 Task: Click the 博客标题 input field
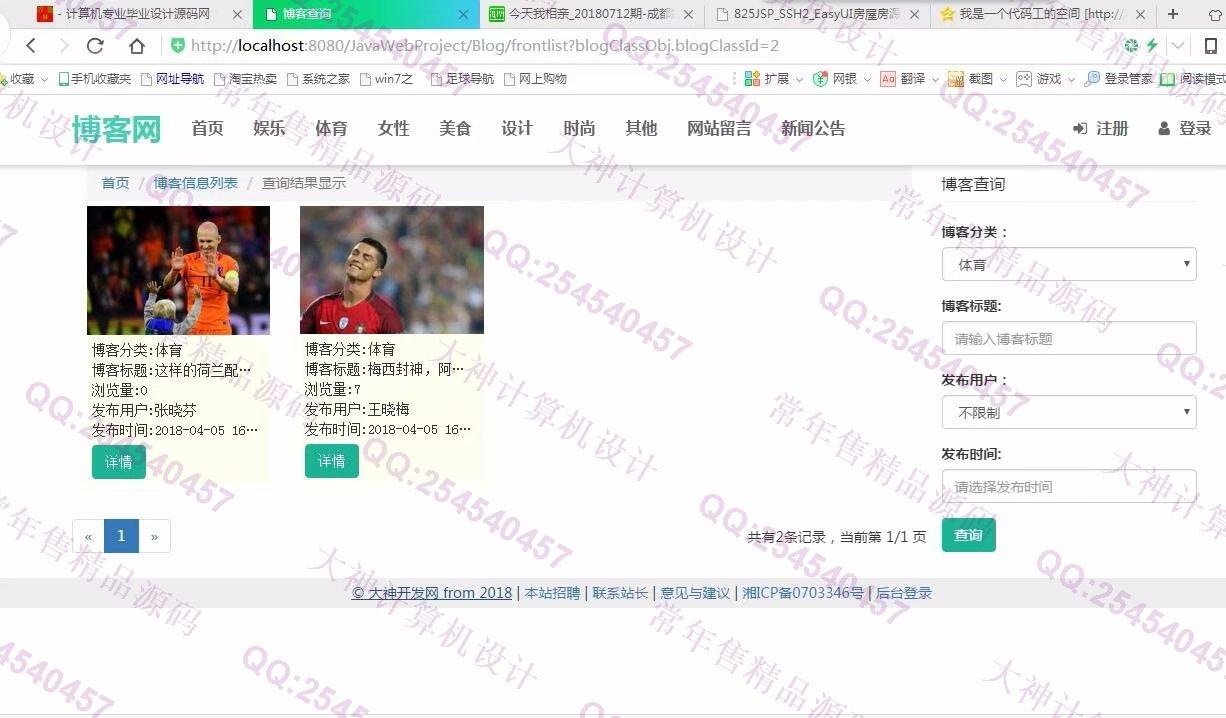pos(1069,338)
